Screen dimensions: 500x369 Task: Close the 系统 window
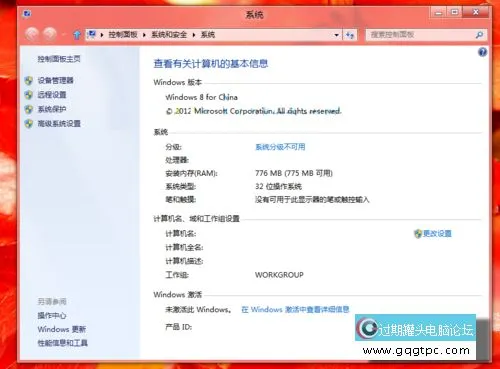point(476,13)
